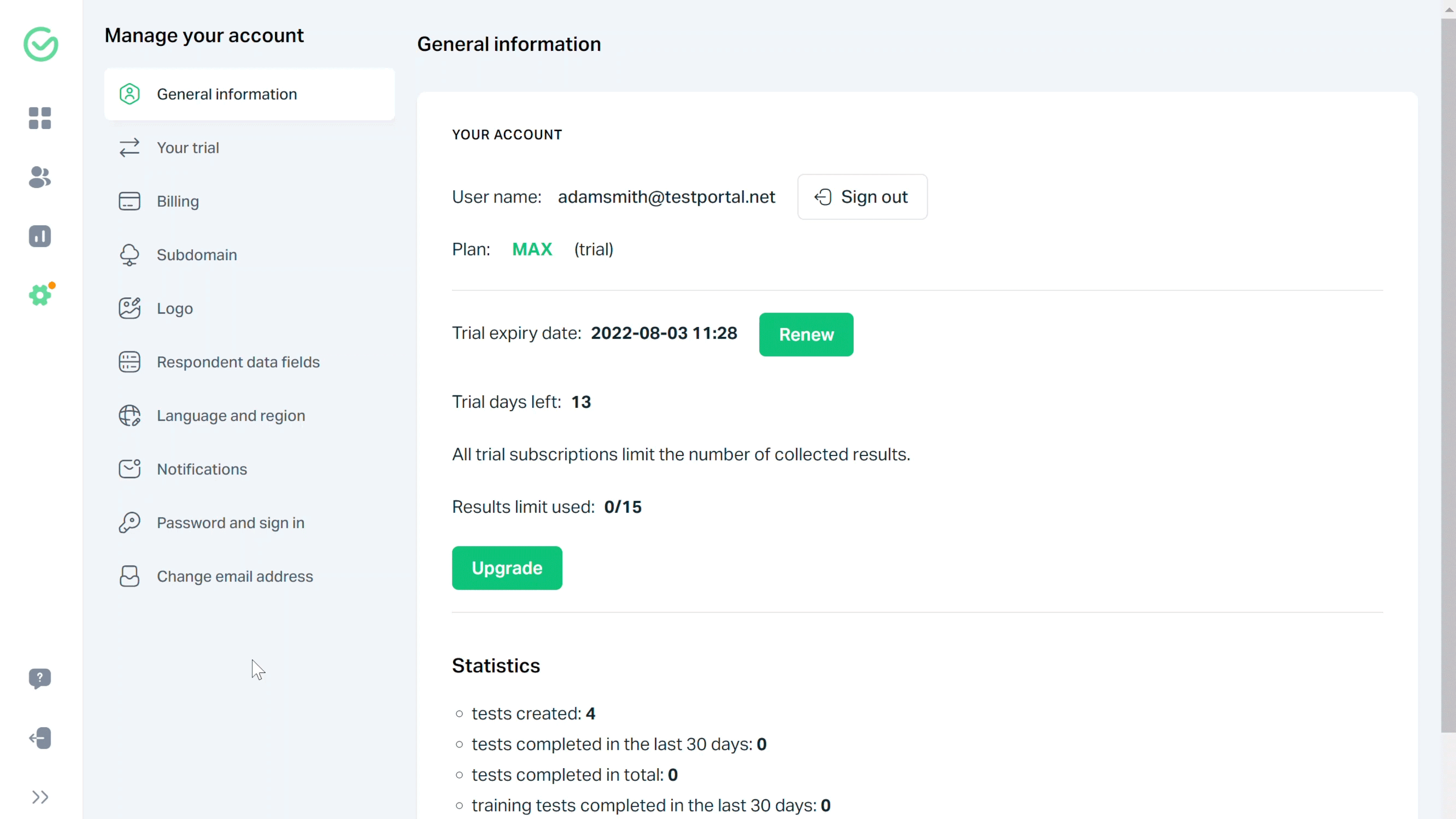
Task: Go to Billing settings
Action: pos(177,201)
